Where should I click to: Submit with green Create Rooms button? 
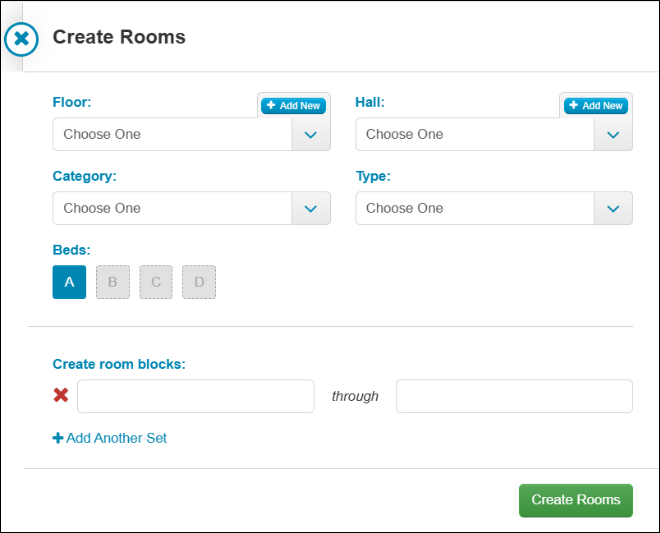coord(576,500)
